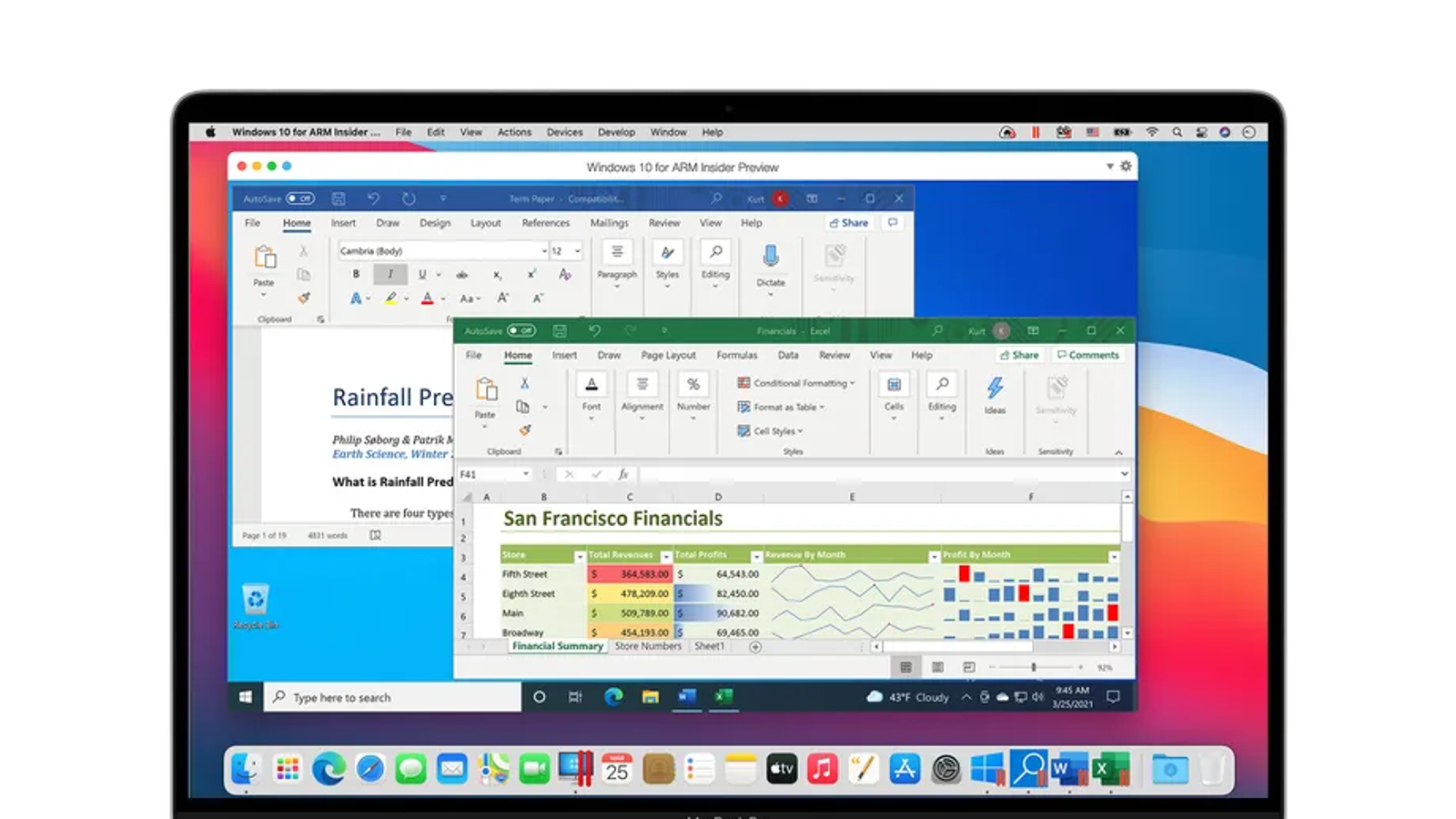Open Comments in the Excel window
This screenshot has width=1456, height=819.
click(x=1088, y=355)
